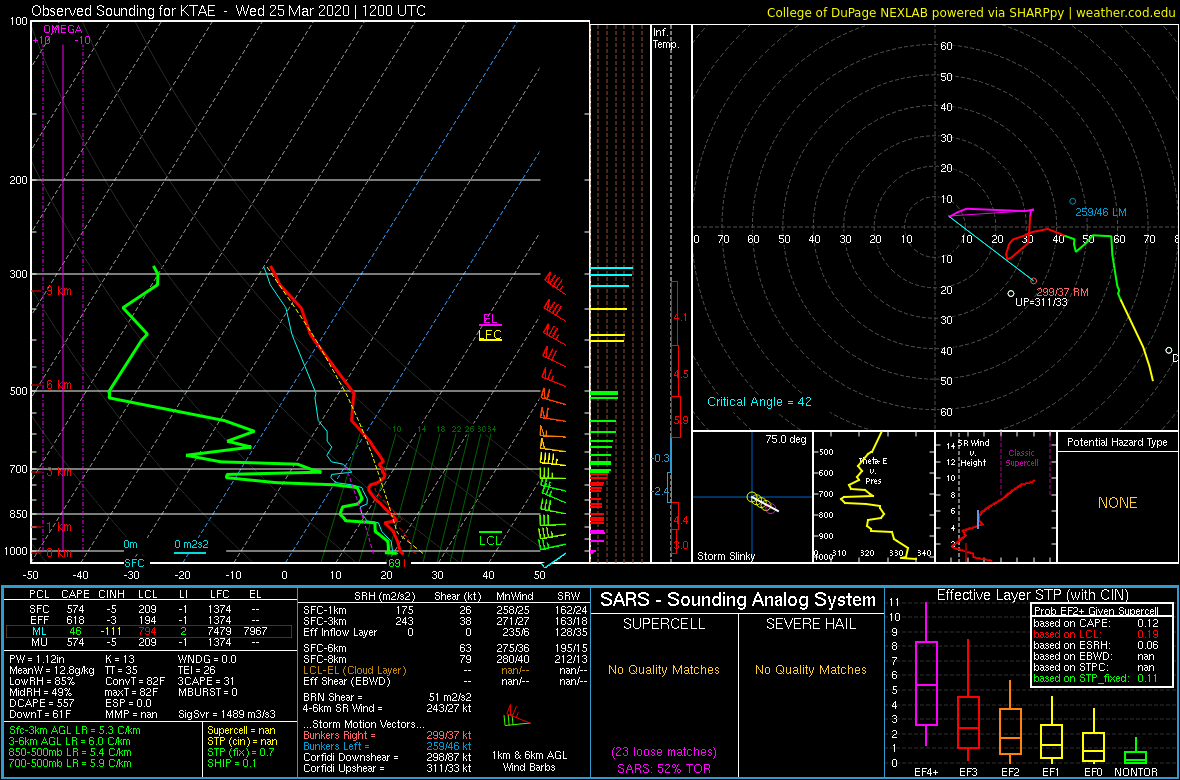Click the green '69' surface dewpoint label
The image size is (1180, 780).
pyautogui.click(x=394, y=562)
